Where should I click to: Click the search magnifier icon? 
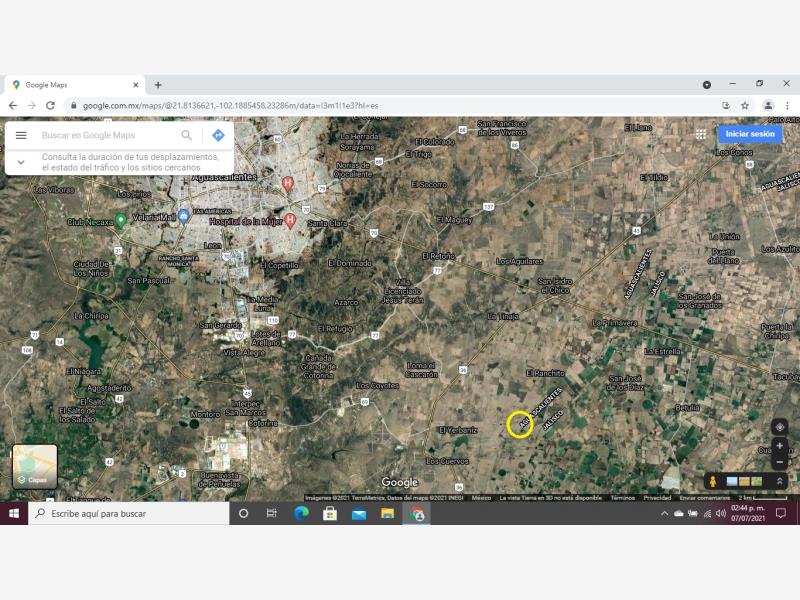tap(187, 135)
